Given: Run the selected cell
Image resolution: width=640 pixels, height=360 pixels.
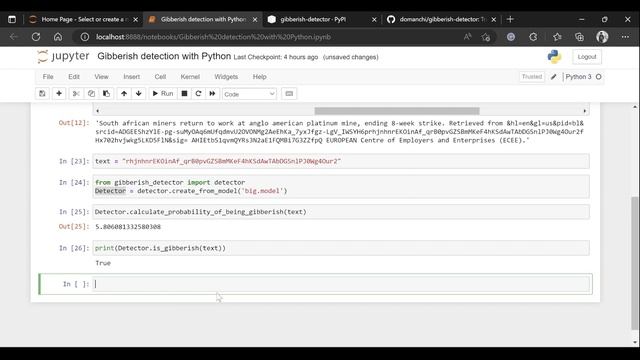Looking at the screenshot, I should (x=162, y=93).
